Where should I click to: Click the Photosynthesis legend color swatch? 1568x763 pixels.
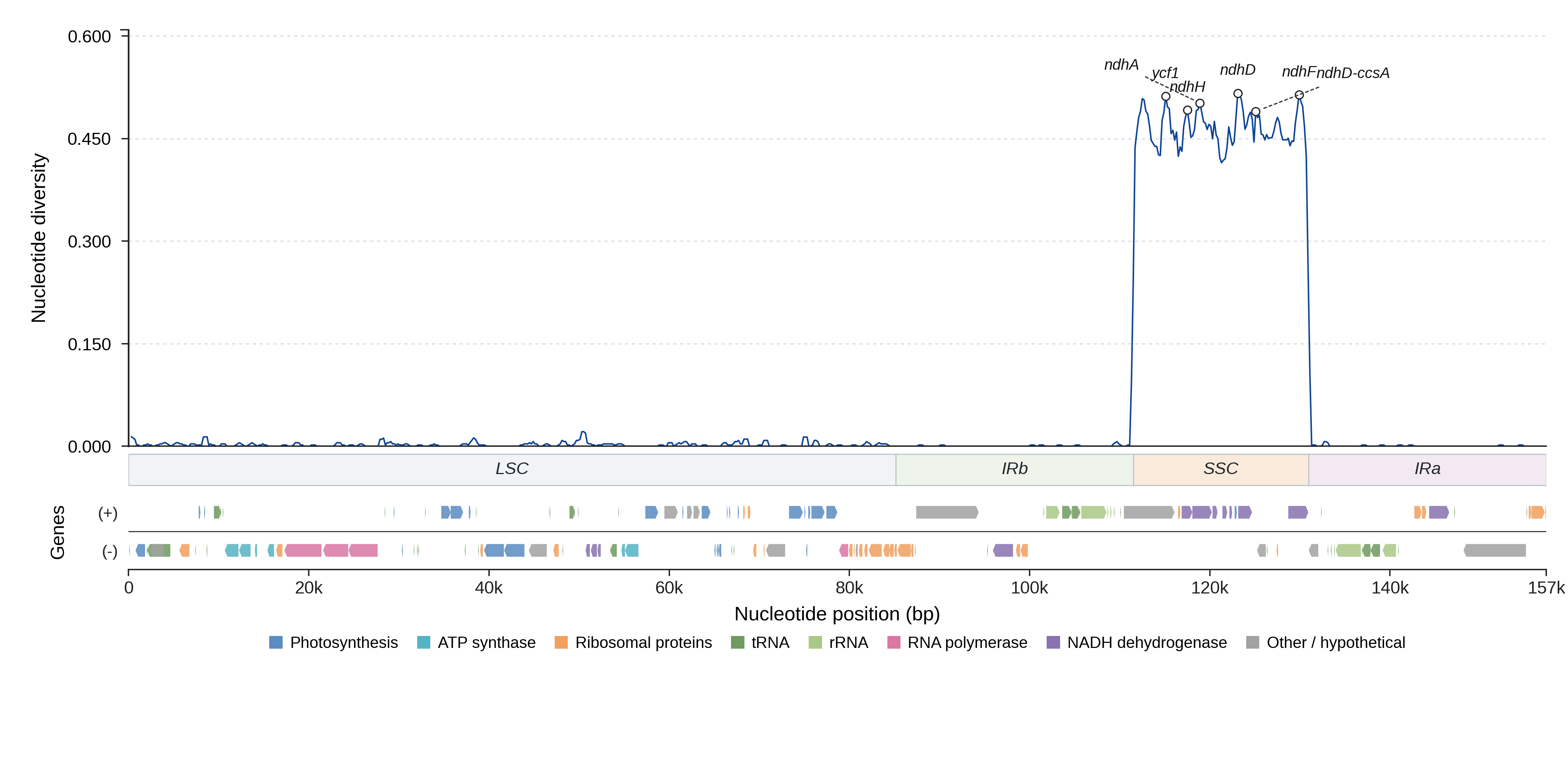click(276, 642)
